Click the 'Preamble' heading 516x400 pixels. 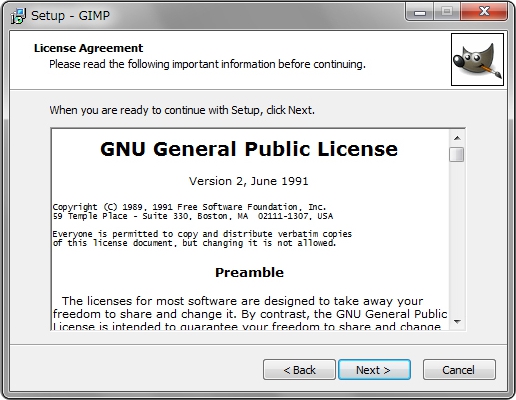pos(249,272)
